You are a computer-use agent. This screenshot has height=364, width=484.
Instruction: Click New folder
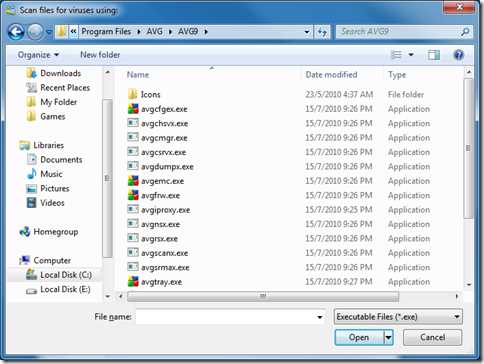point(100,55)
